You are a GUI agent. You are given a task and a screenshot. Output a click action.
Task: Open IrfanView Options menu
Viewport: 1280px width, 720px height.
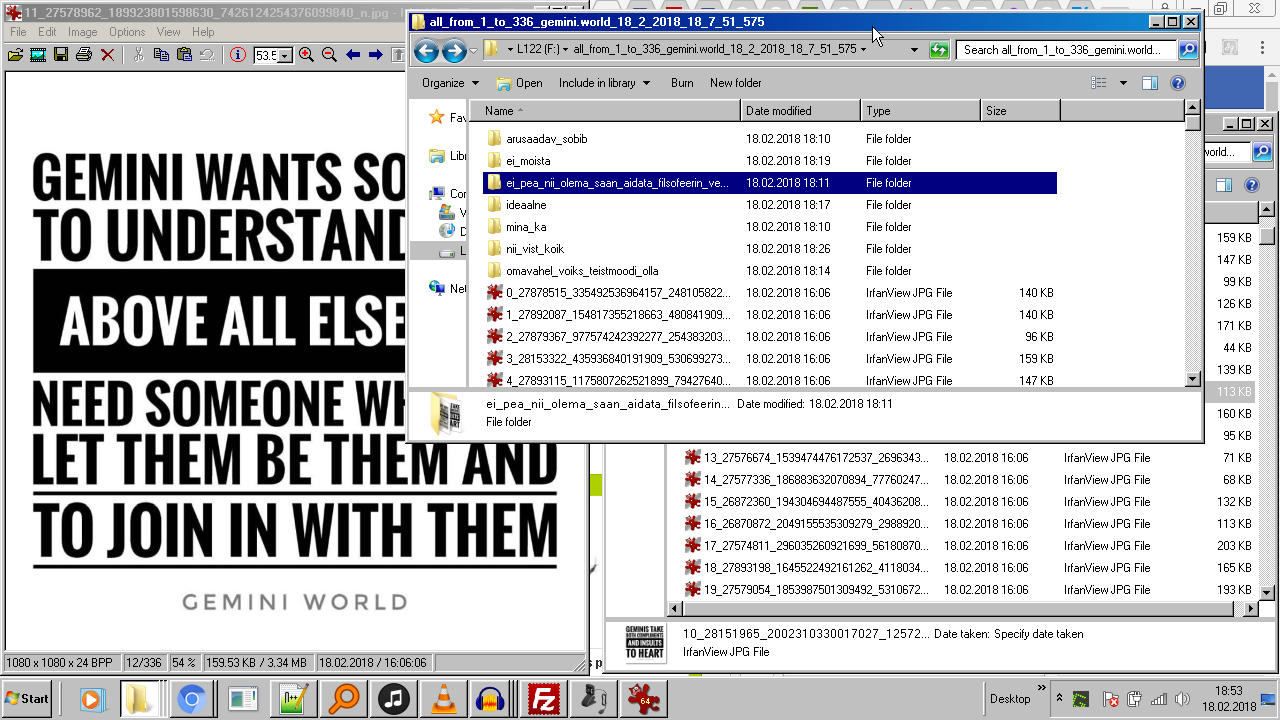127,32
